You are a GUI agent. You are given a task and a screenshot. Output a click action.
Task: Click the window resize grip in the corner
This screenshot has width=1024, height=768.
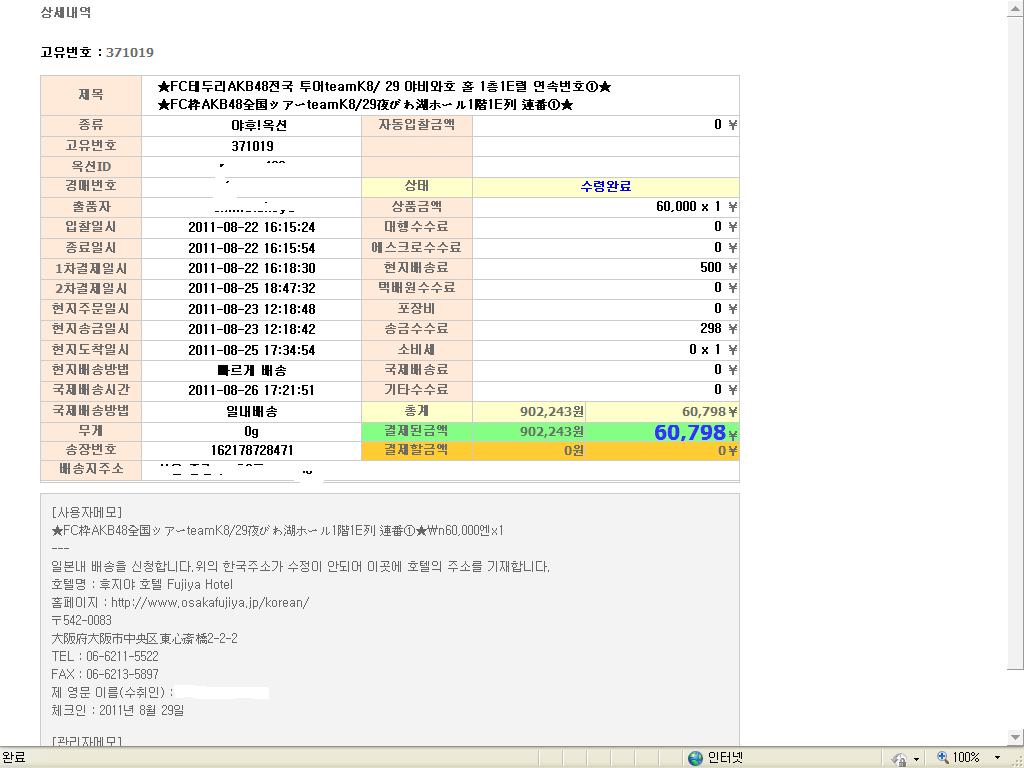pos(1016,760)
